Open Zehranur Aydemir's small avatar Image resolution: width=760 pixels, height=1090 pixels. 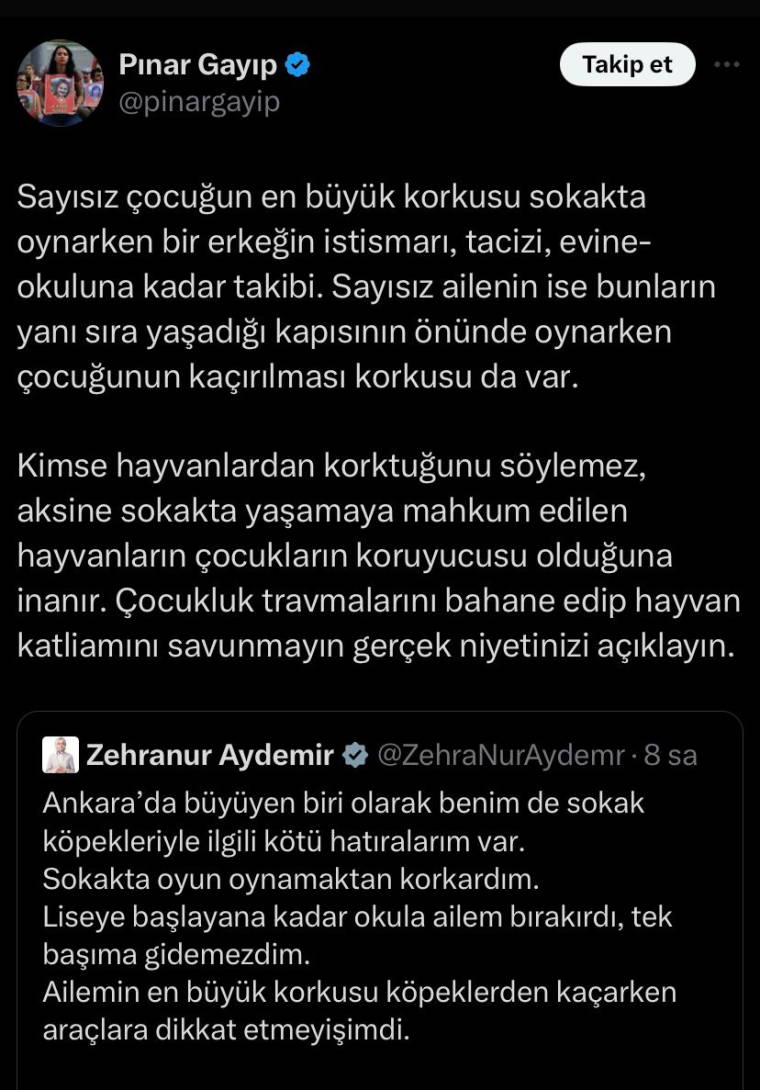coord(60,755)
